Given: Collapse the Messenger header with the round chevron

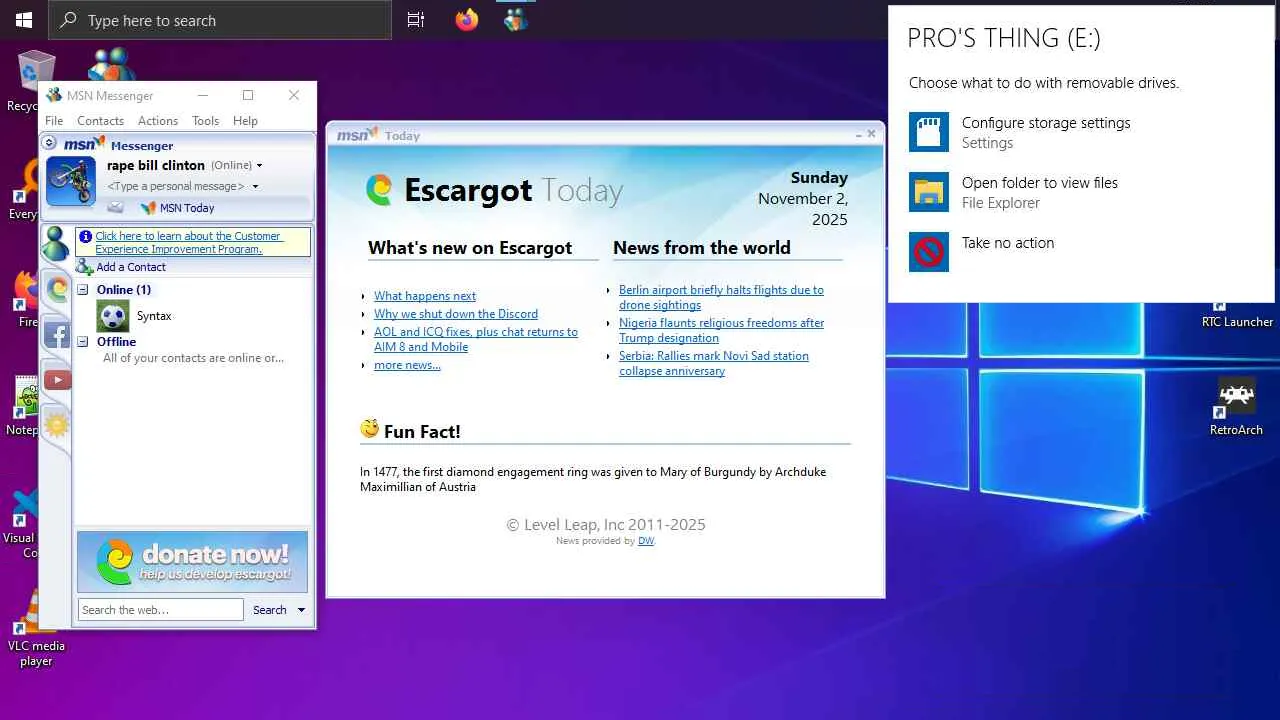Looking at the screenshot, I should 49,144.
